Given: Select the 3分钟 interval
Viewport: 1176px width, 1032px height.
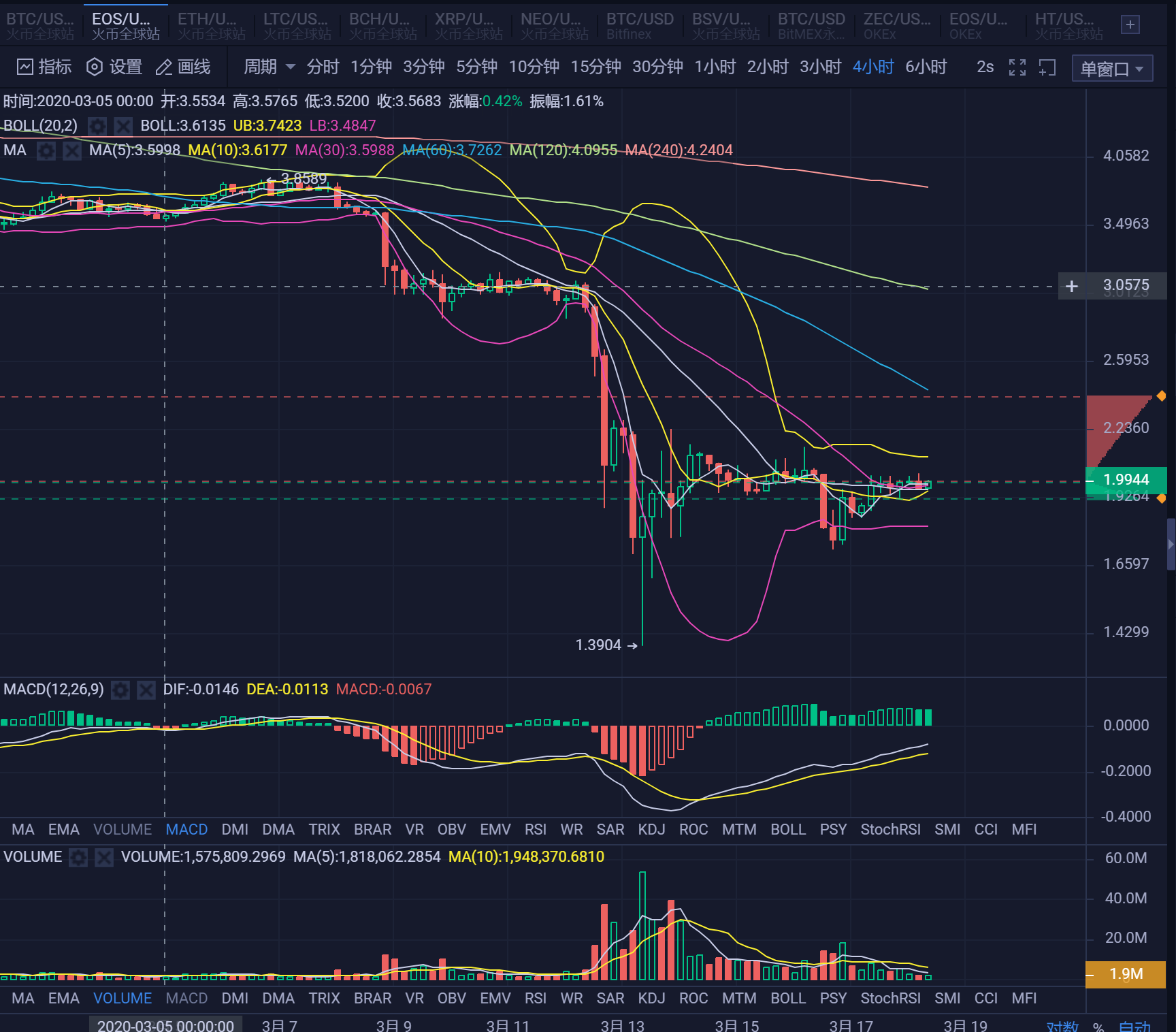Looking at the screenshot, I should pyautogui.click(x=424, y=67).
